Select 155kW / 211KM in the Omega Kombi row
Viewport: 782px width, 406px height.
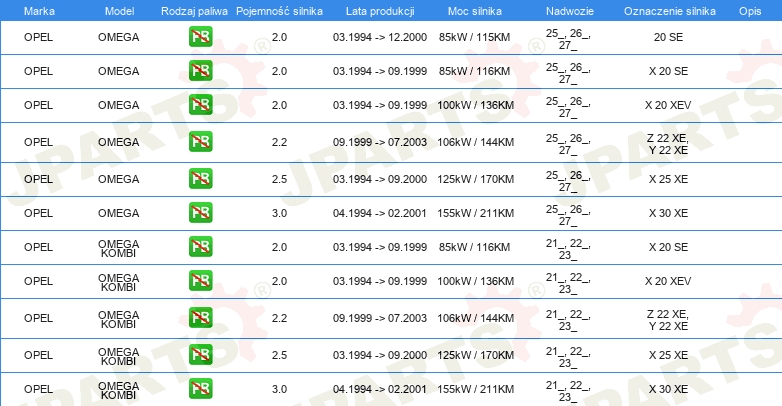click(x=475, y=389)
